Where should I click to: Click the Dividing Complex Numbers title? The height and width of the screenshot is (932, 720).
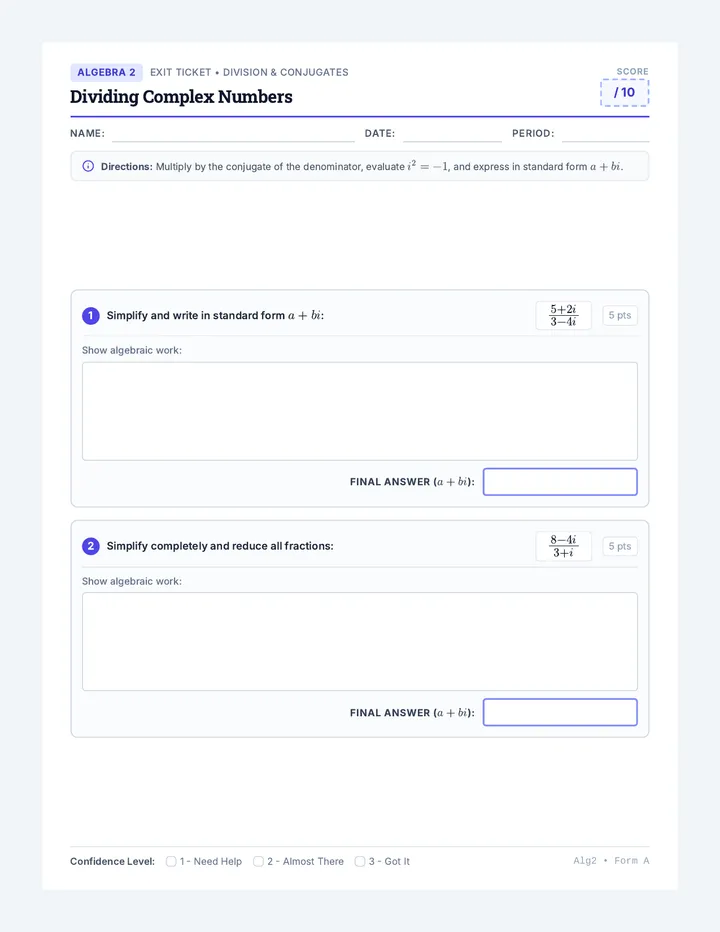point(181,96)
